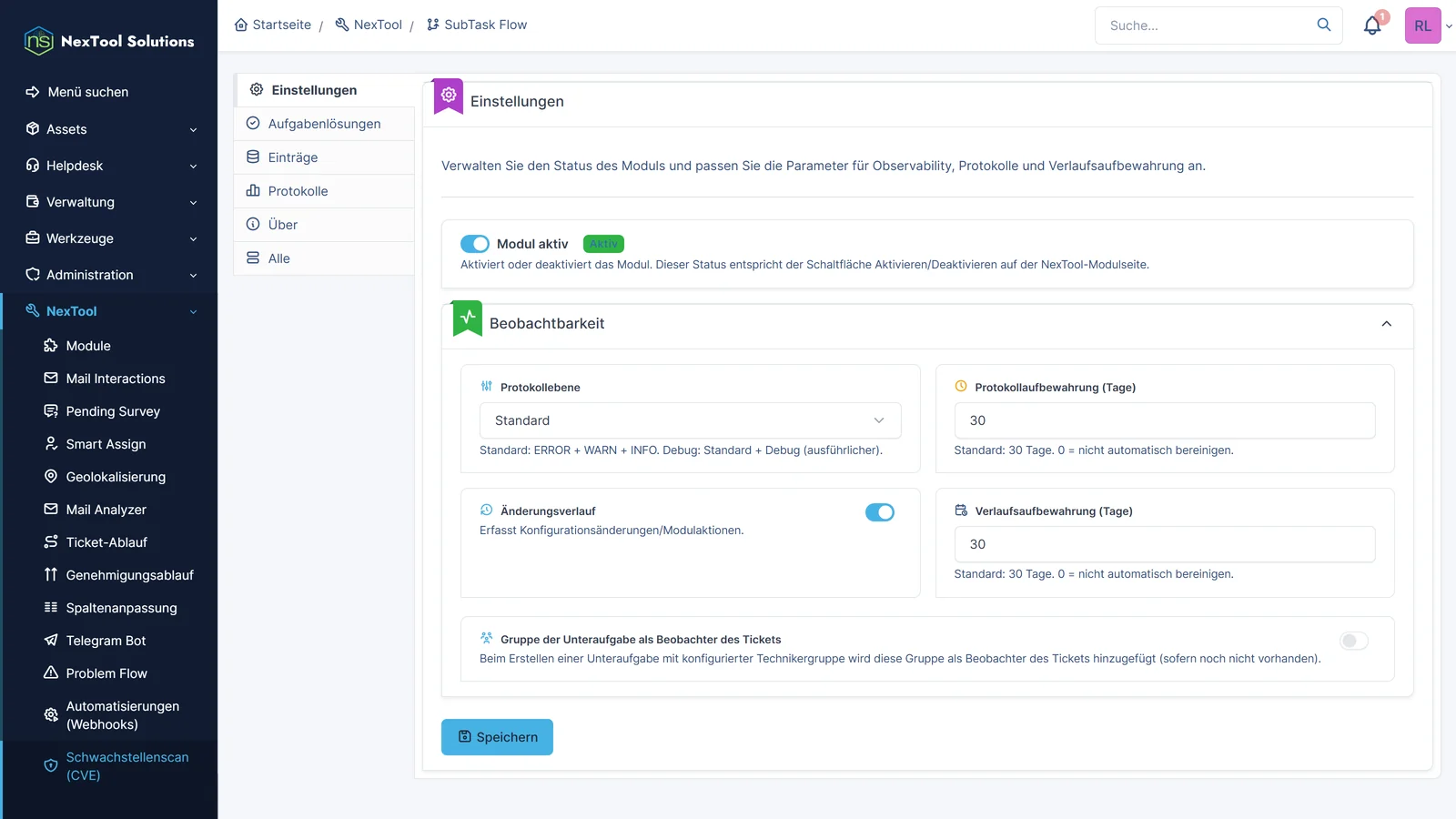The image size is (1456, 819).
Task: Switch to the Alle tab
Action: pos(324,258)
